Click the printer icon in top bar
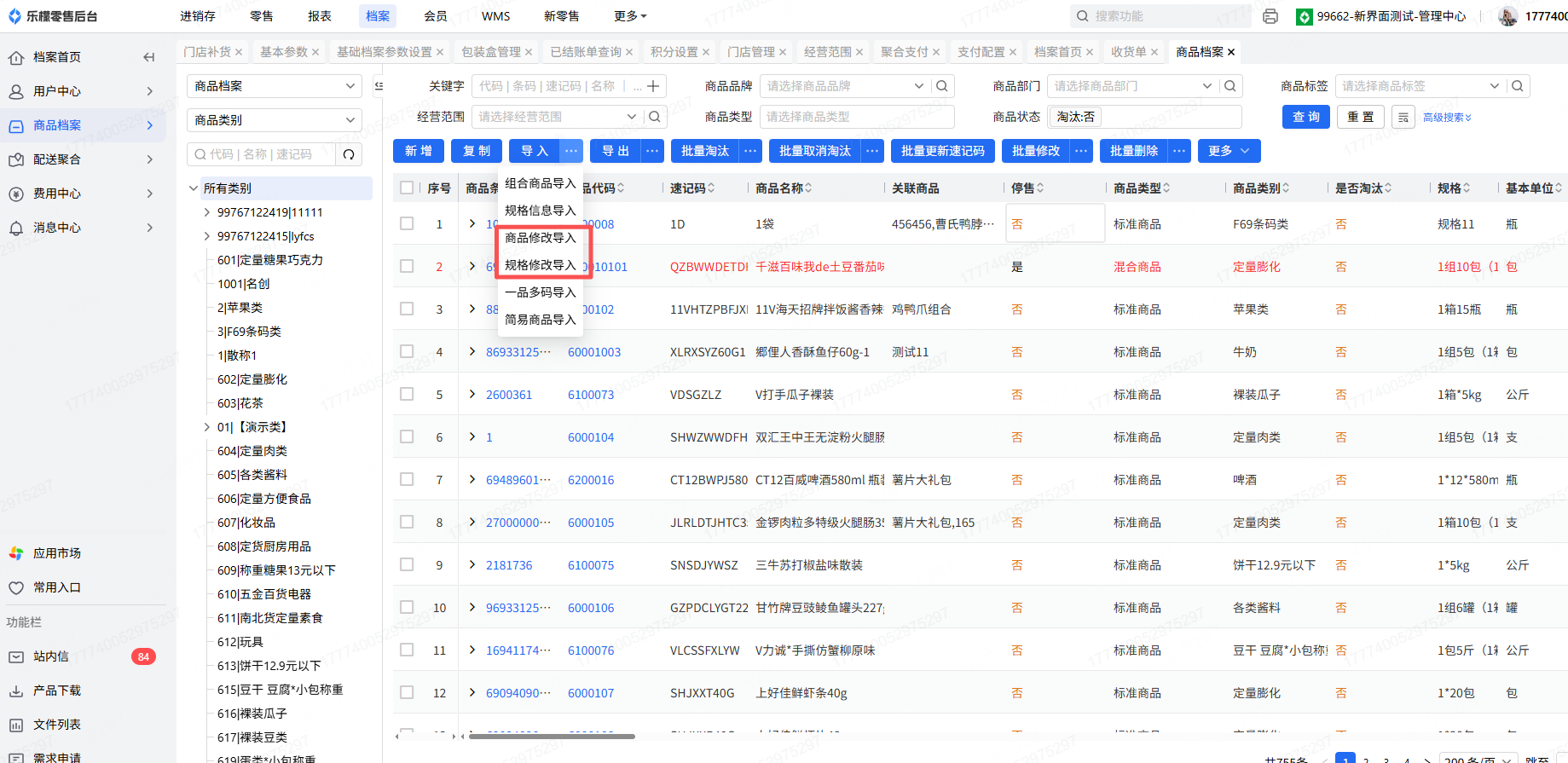Image resolution: width=1568 pixels, height=763 pixels. 1270,16
